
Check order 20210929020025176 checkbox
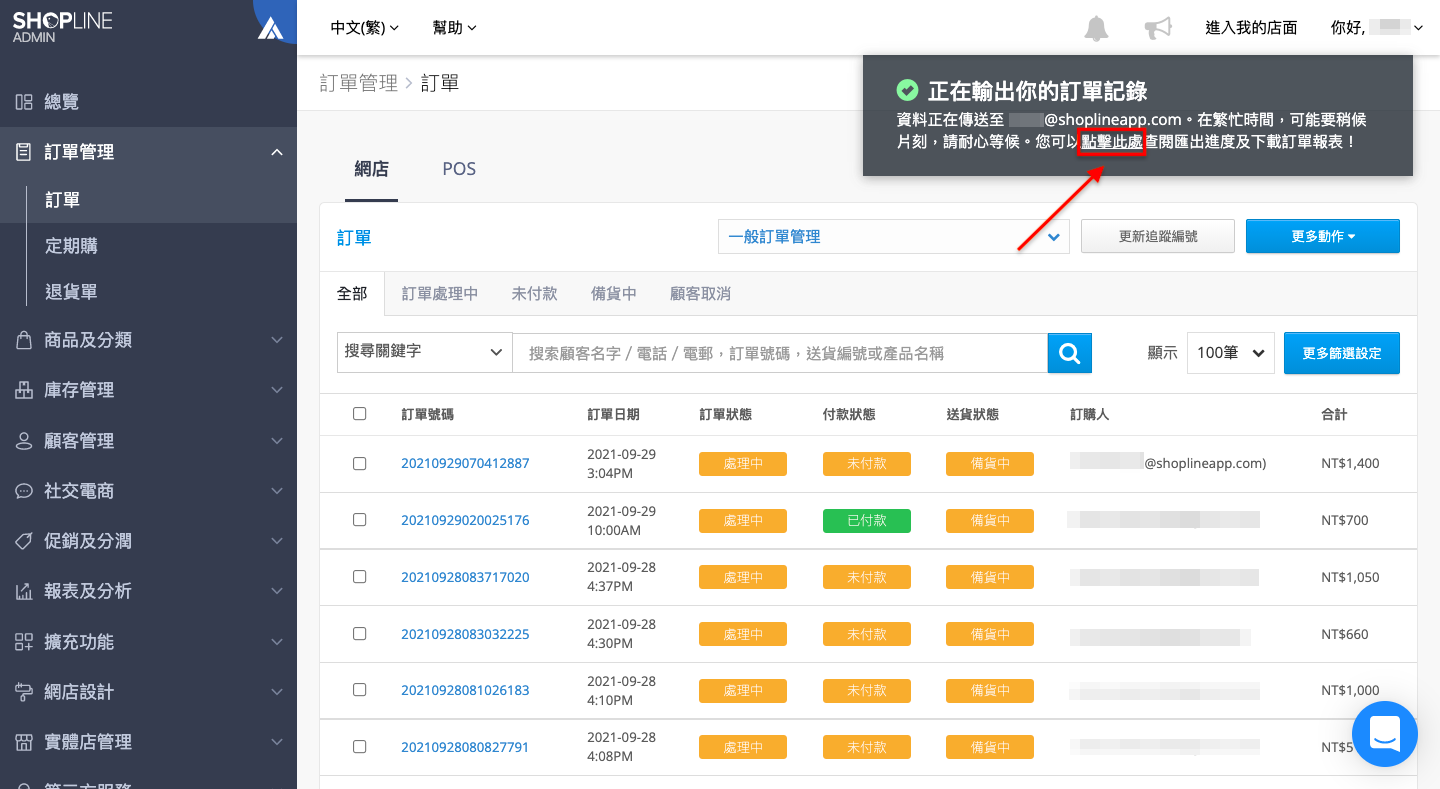coord(360,520)
